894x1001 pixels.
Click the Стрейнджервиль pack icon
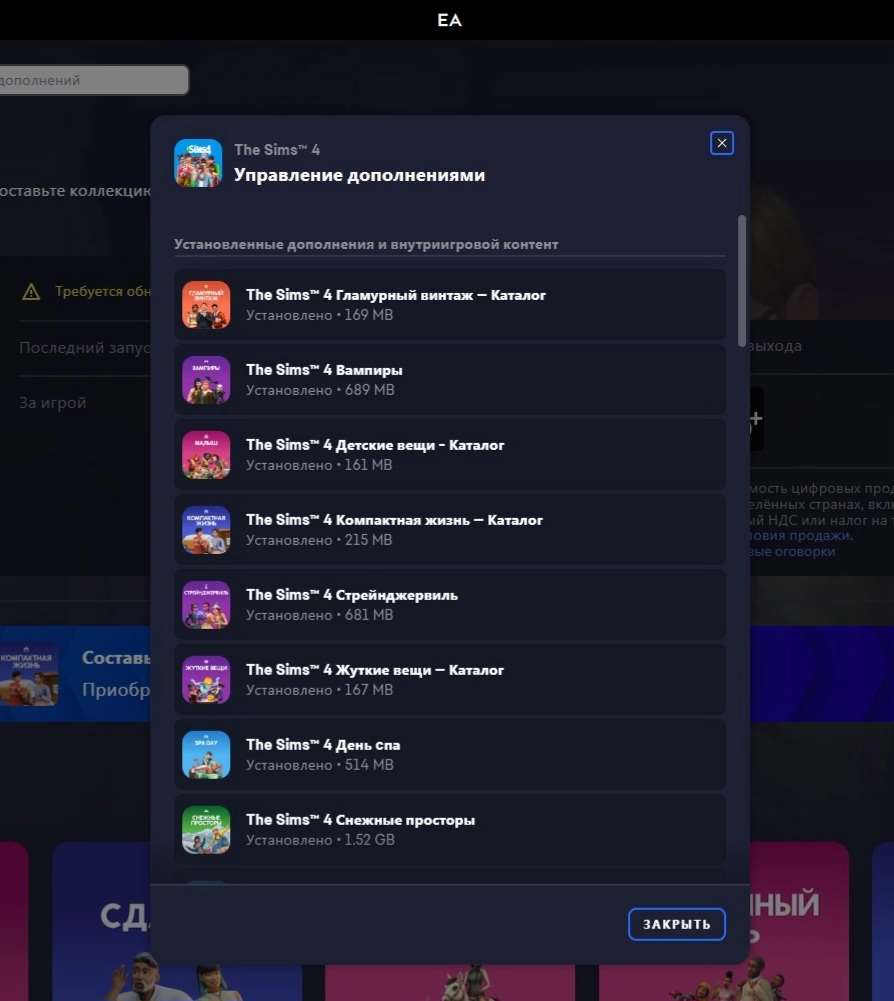coord(206,604)
